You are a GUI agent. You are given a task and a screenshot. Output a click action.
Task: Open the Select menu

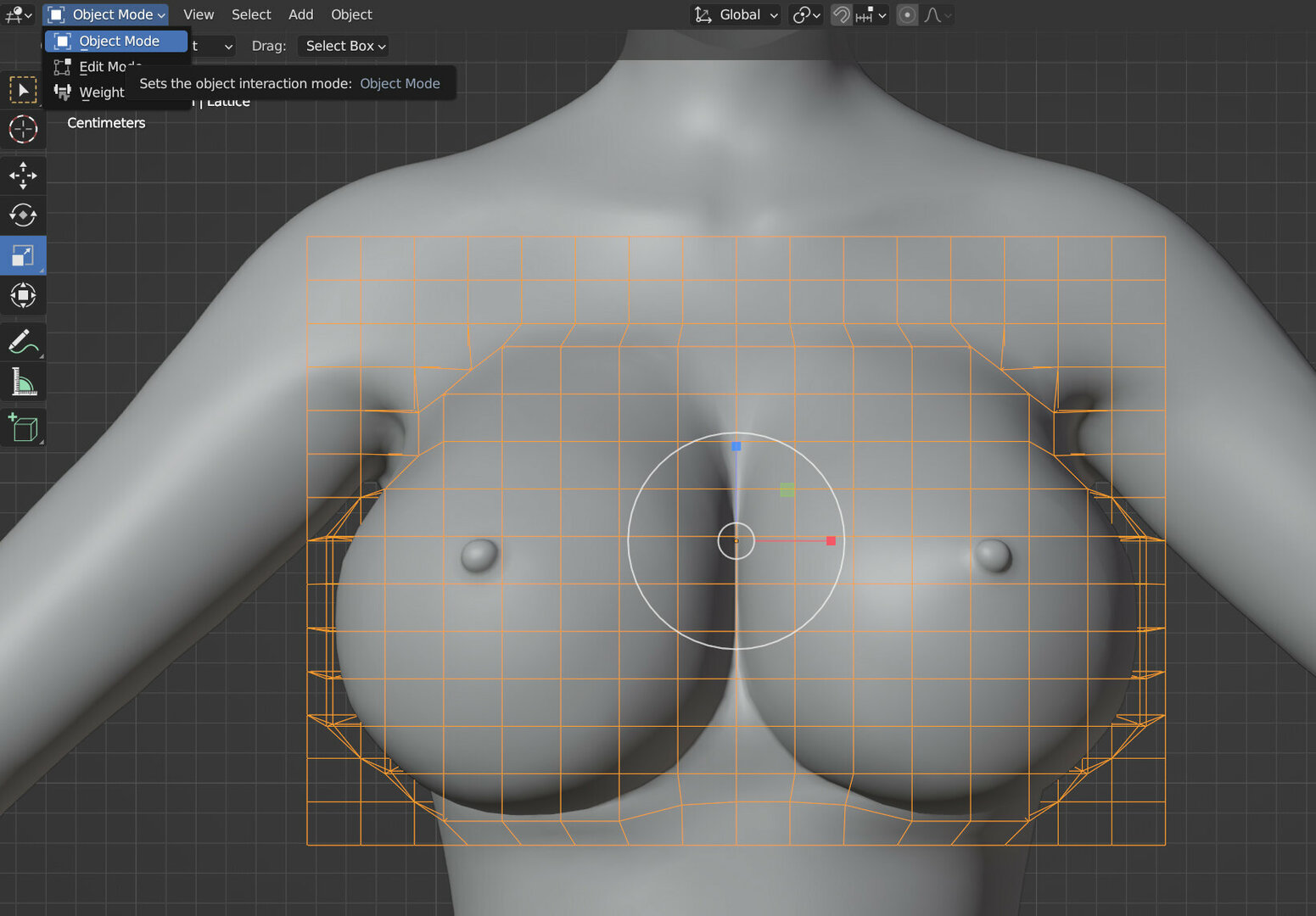pos(251,14)
